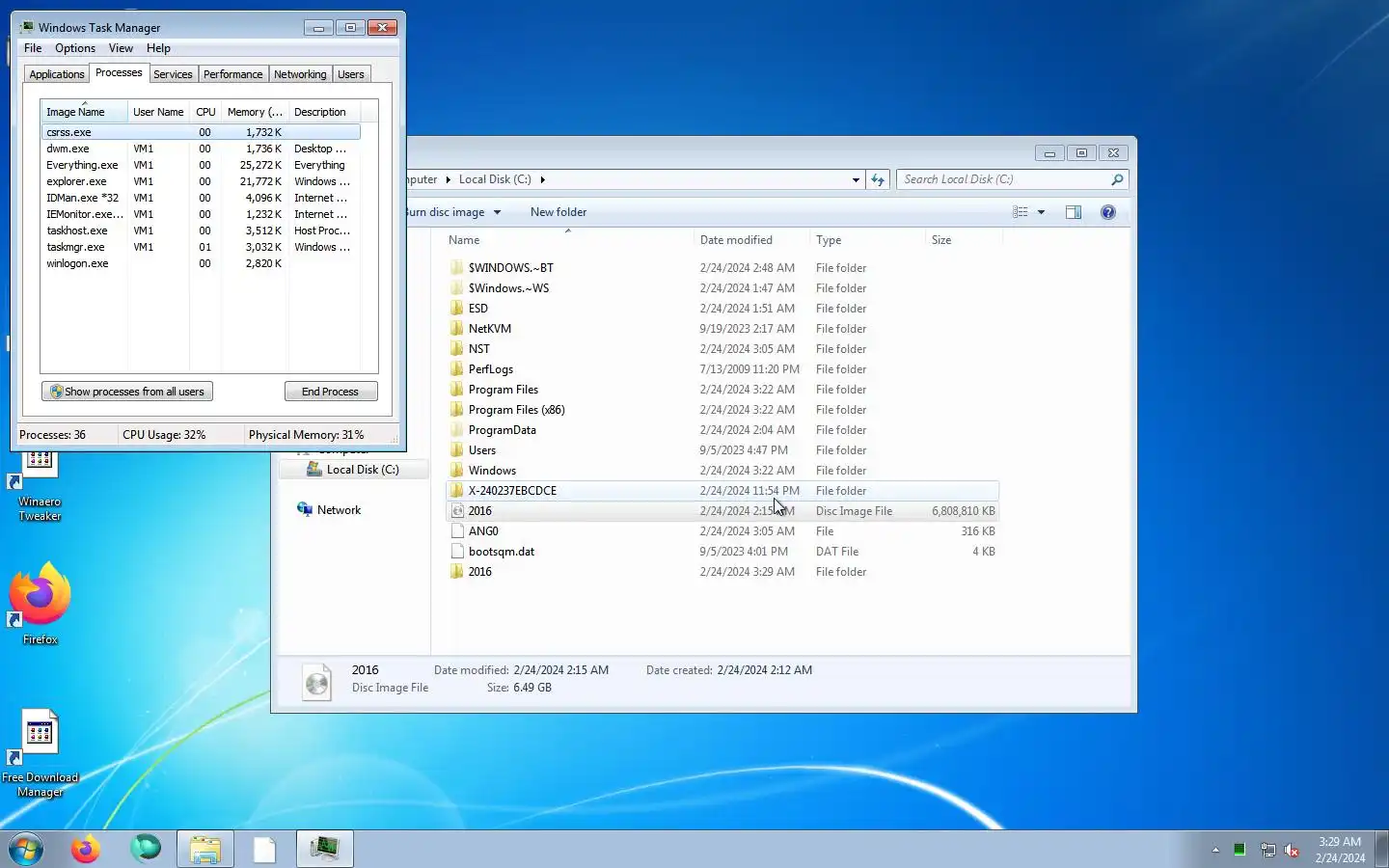This screenshot has width=1389, height=868.
Task: Switch to the Services tab
Action: (173, 74)
